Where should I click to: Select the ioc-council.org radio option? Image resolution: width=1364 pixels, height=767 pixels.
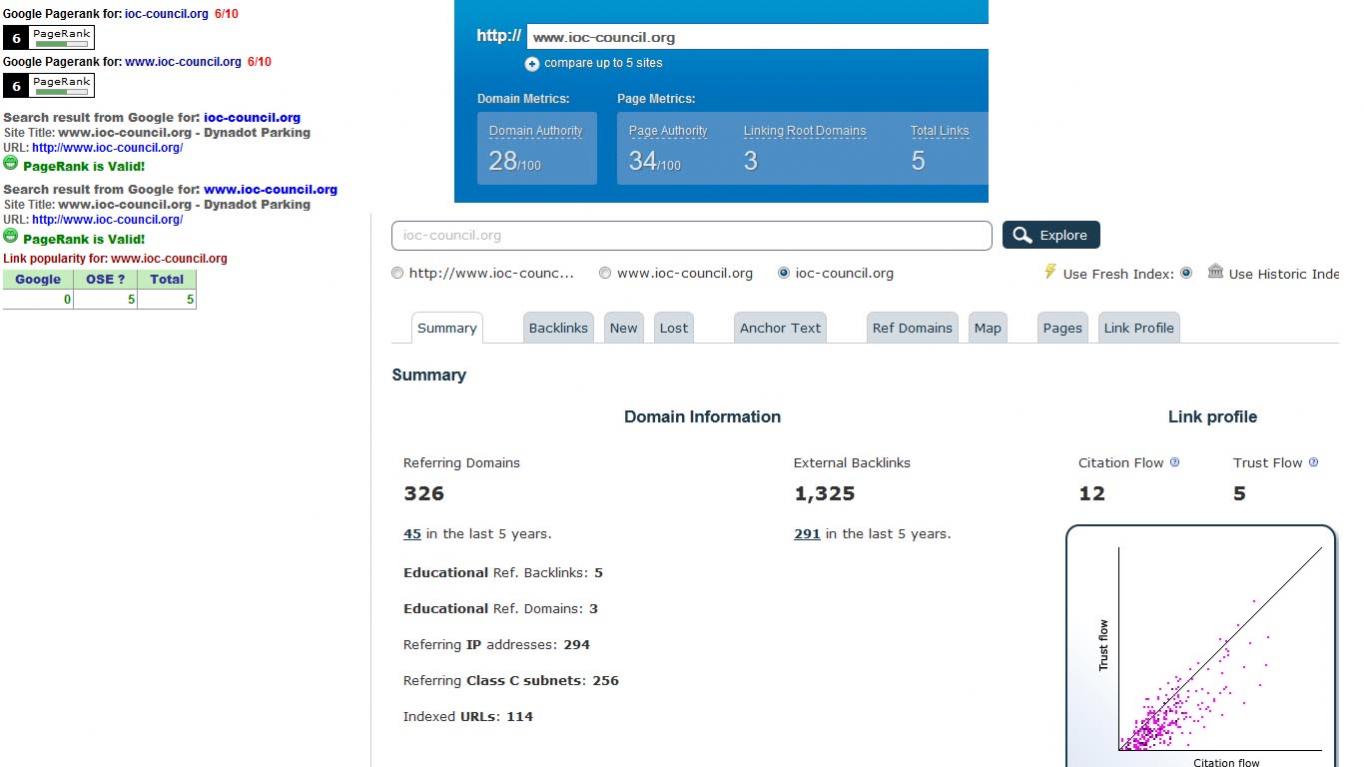point(784,273)
